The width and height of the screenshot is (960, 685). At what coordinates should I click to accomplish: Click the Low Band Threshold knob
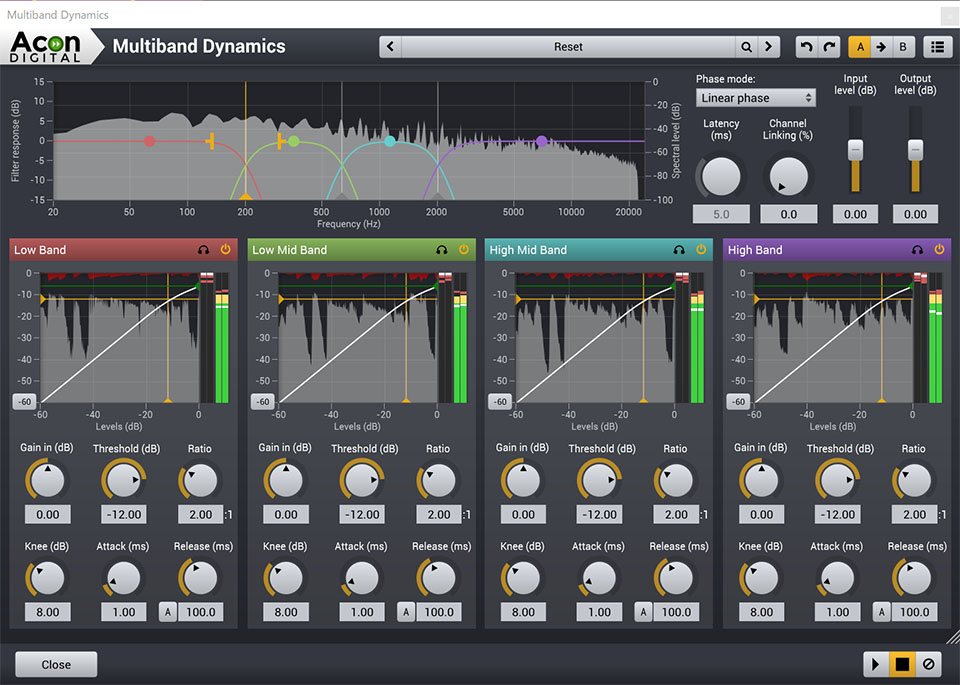tap(124, 480)
